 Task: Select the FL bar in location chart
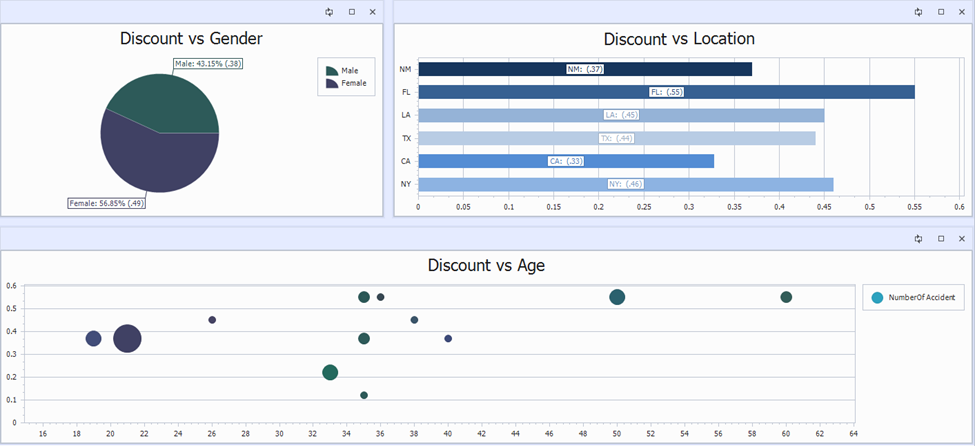667,92
